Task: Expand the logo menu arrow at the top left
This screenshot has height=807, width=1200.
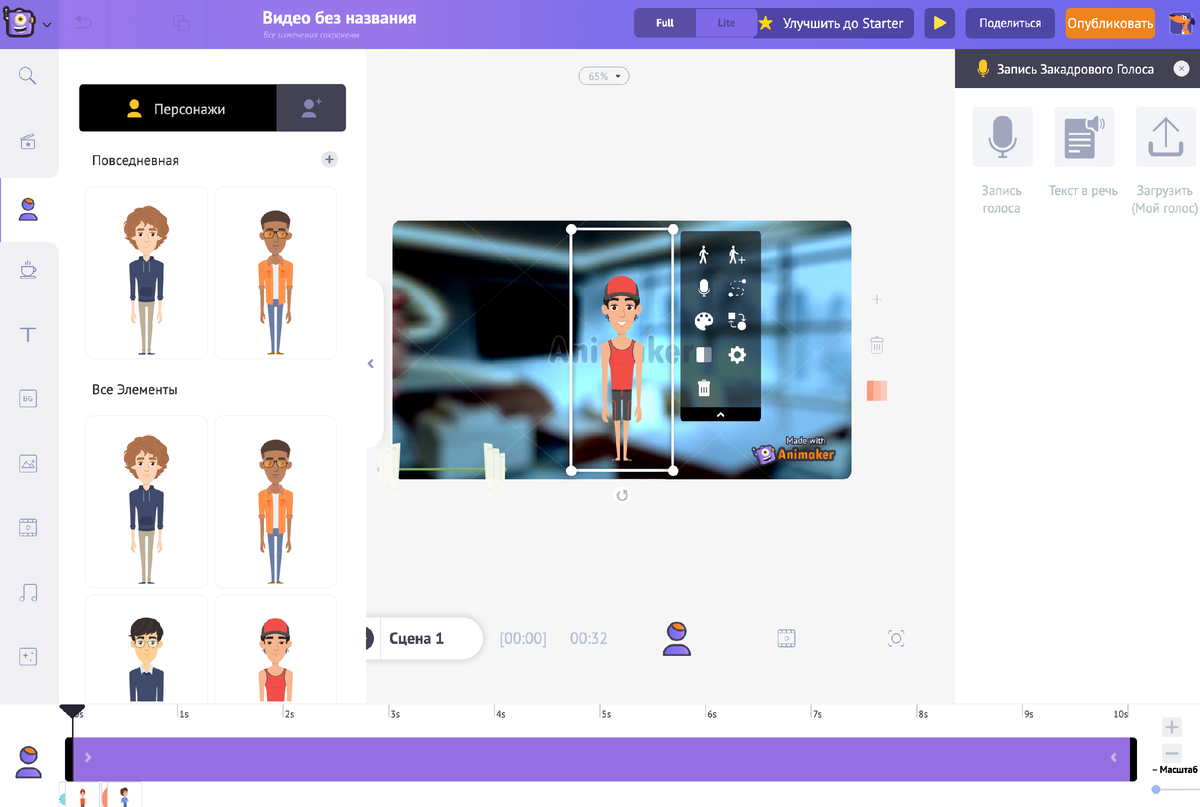Action: coord(48,25)
